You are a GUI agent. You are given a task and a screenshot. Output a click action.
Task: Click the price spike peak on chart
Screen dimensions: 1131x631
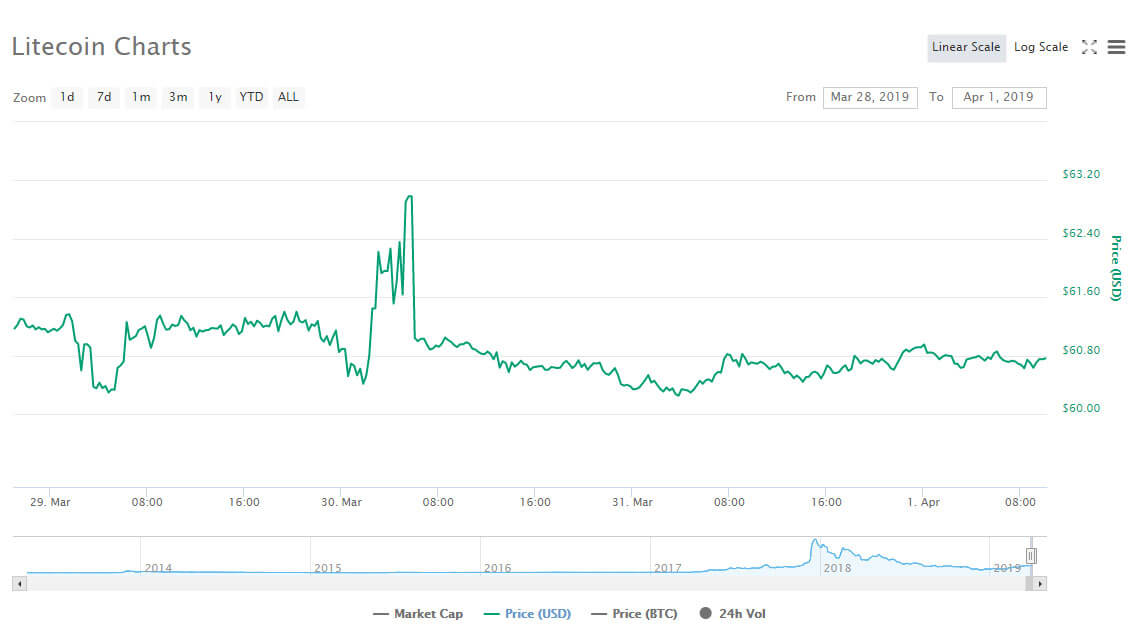(410, 196)
